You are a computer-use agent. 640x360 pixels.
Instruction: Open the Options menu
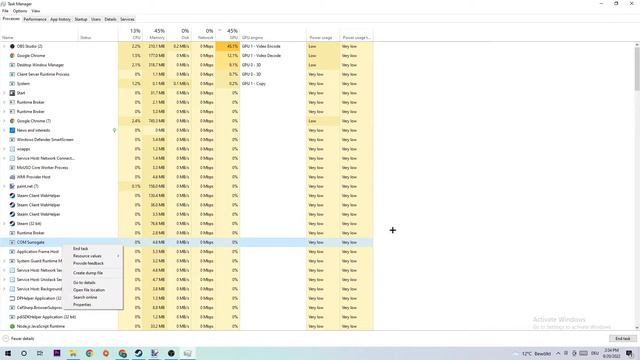(20, 11)
